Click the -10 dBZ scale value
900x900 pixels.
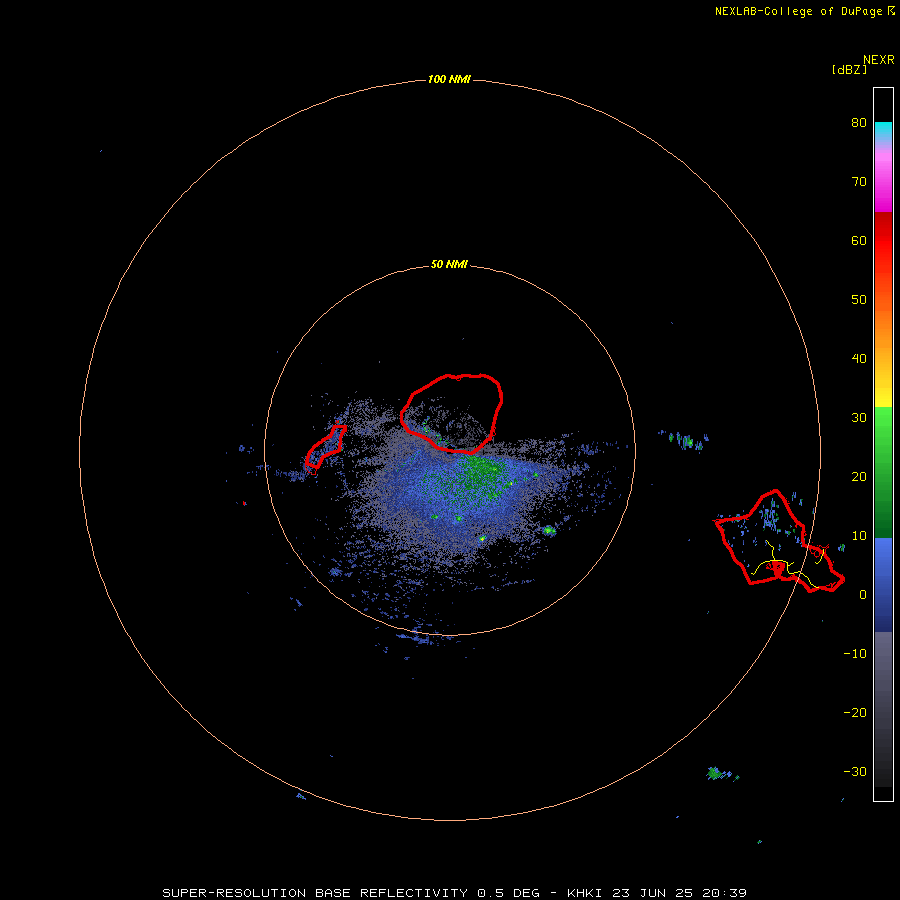855,654
